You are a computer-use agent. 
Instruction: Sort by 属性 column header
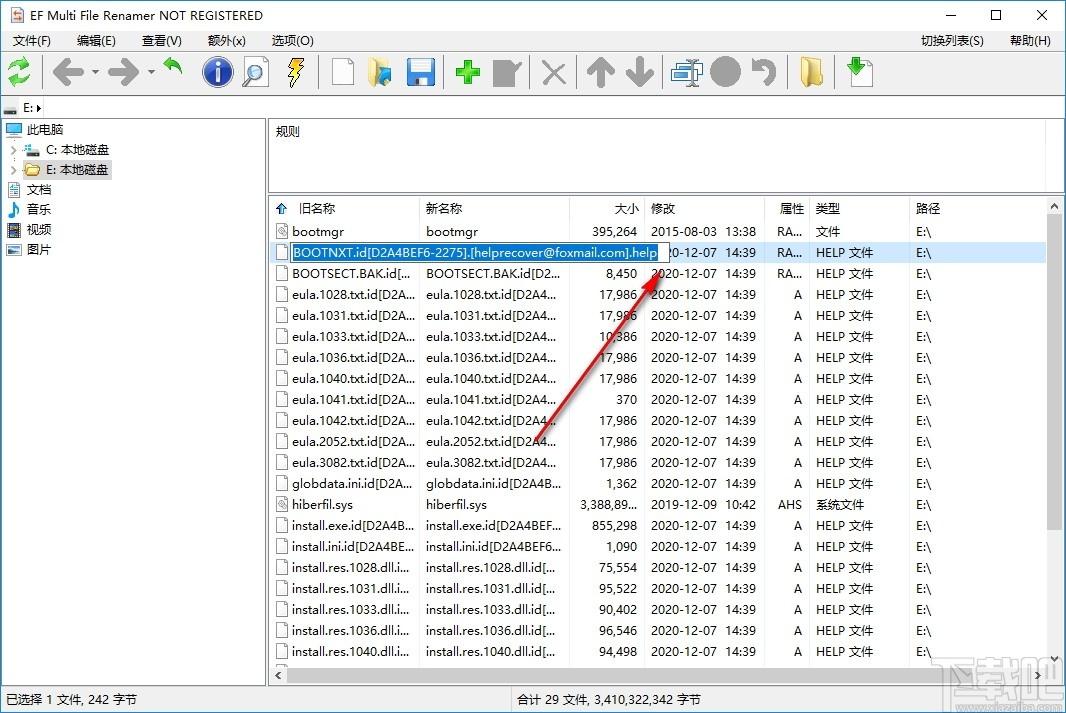coord(791,209)
